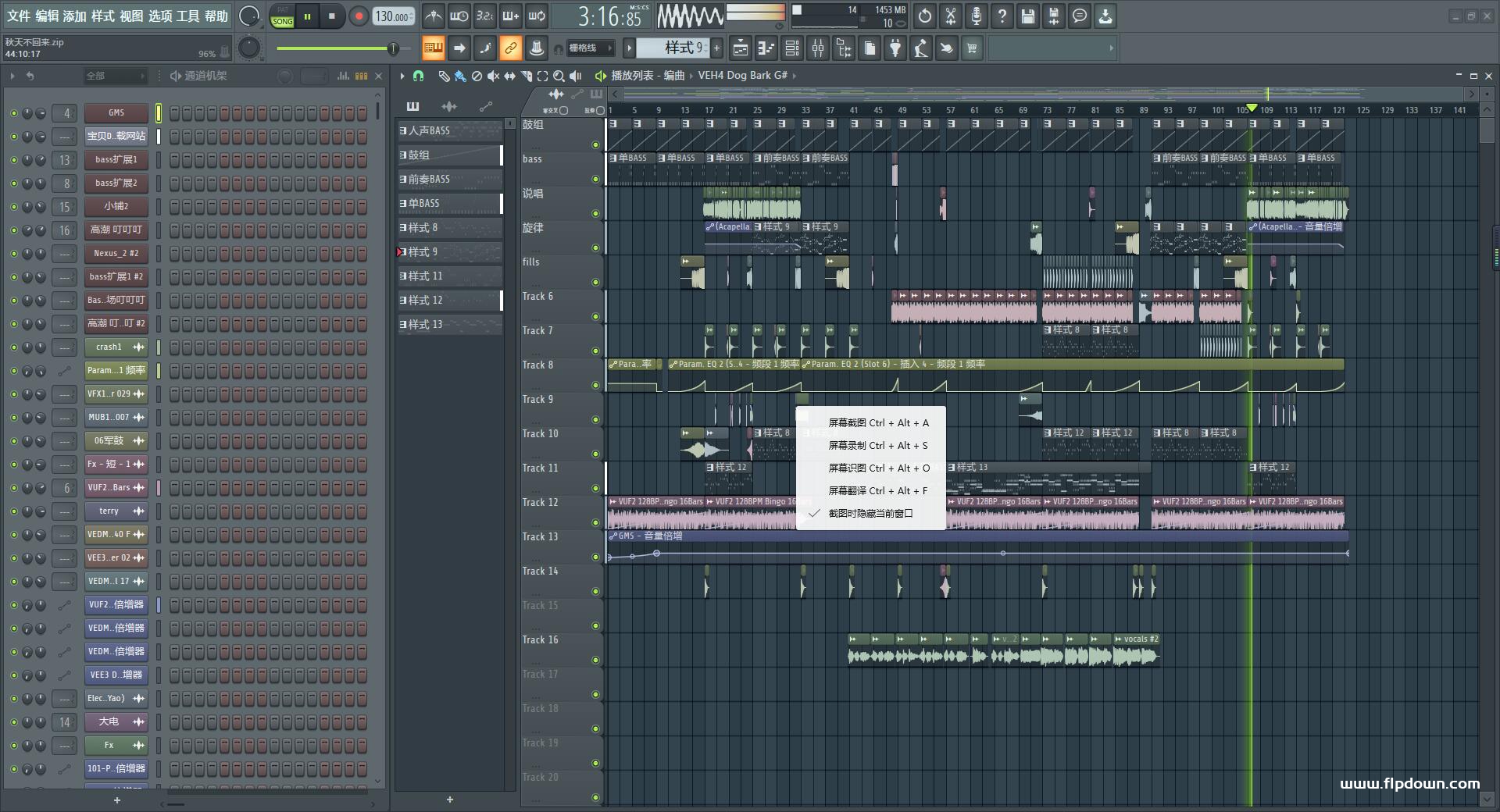This screenshot has width=1500, height=812.
Task: Mute Track 8 green LED
Action: pos(595,385)
